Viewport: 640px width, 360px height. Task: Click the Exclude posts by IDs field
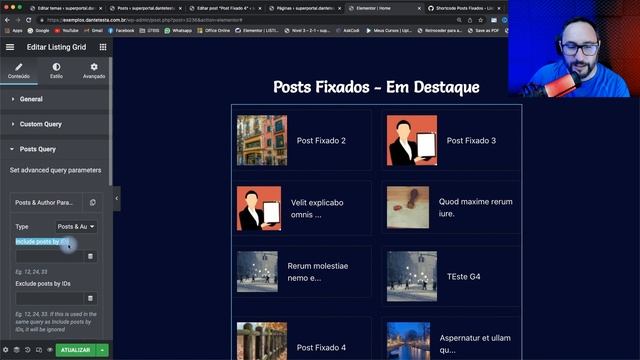[49, 298]
